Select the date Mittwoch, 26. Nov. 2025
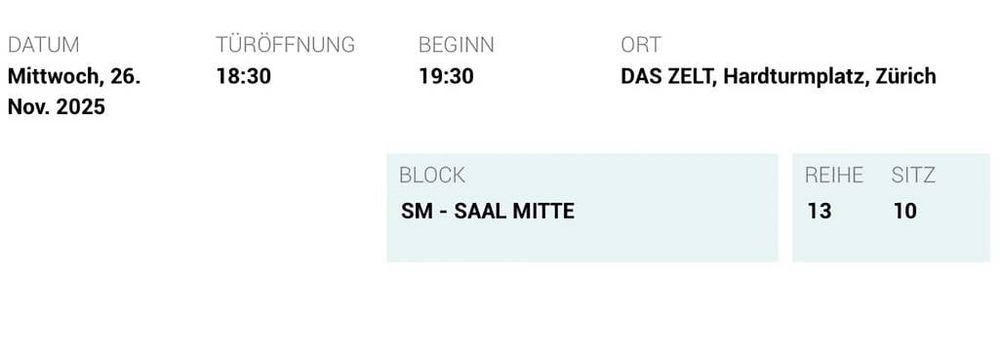1000x360 pixels. pyautogui.click(x=74, y=91)
